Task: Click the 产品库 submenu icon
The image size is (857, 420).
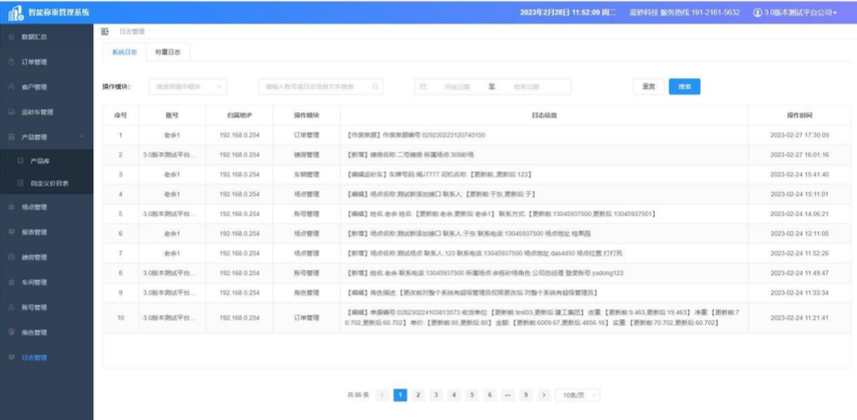Action: click(x=21, y=161)
